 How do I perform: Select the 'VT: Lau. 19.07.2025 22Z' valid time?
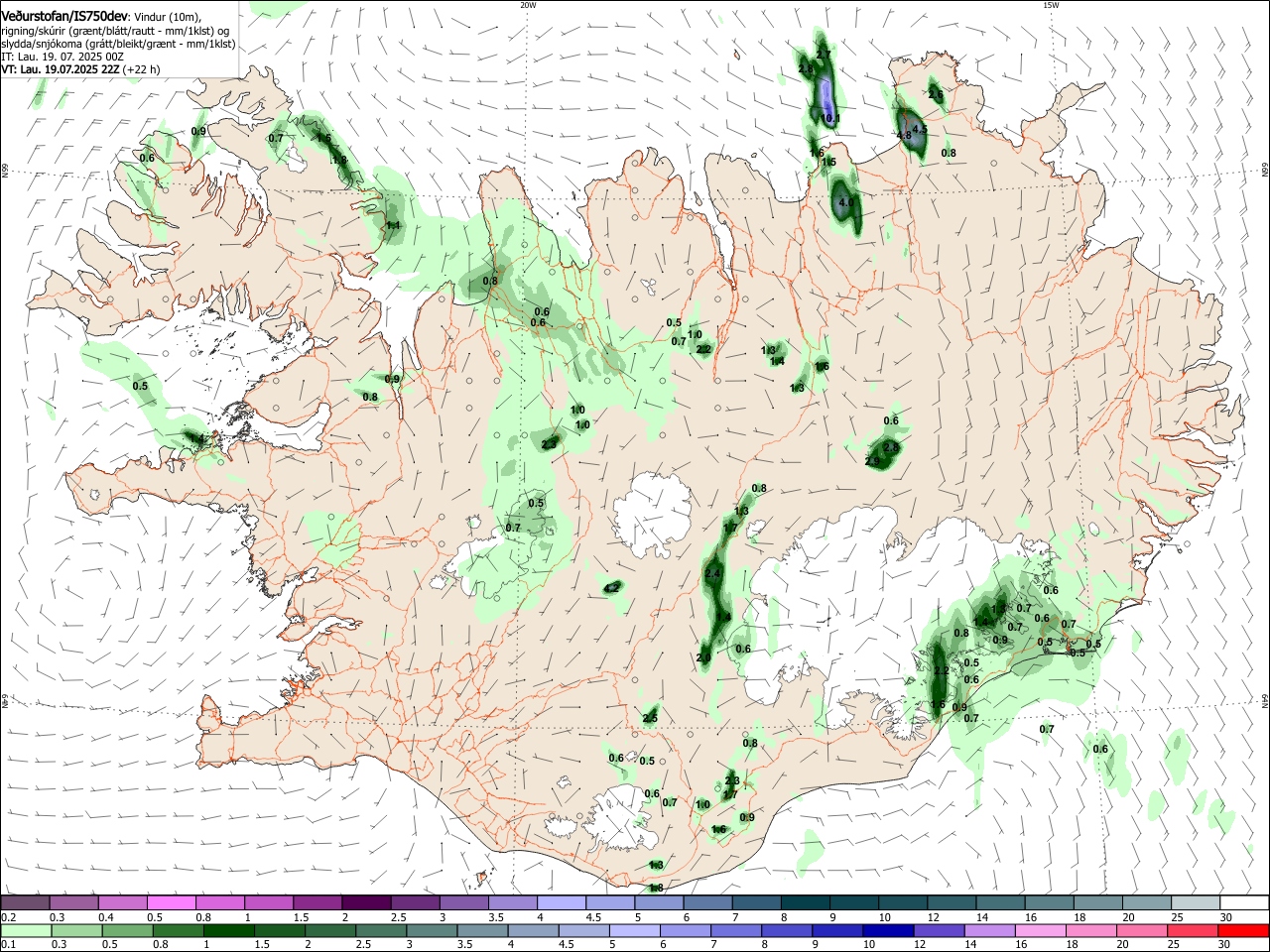(x=61, y=69)
